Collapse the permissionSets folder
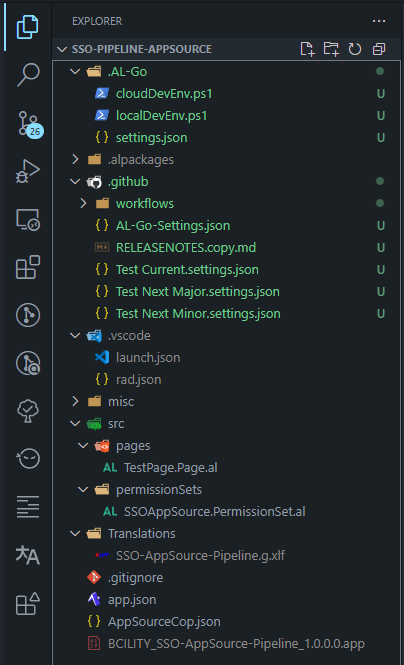 [x=84, y=489]
